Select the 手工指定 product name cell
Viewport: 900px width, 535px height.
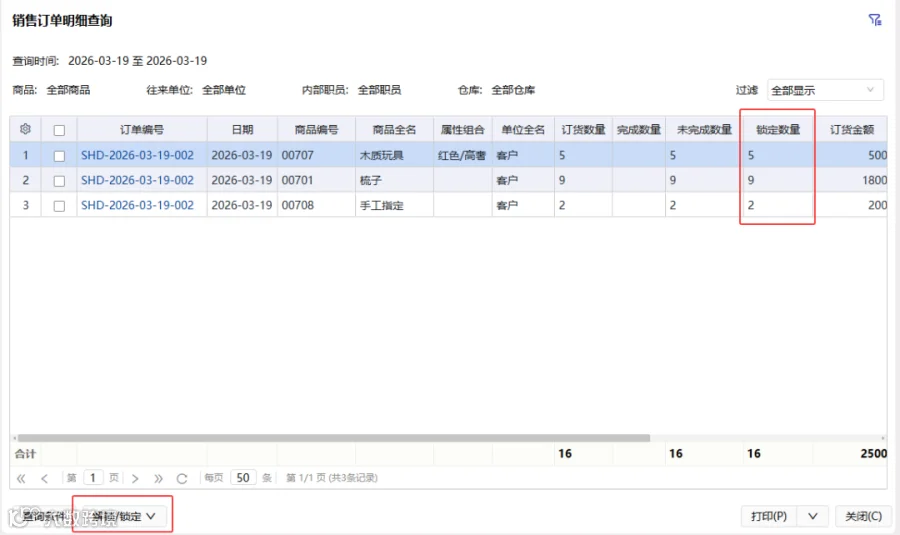point(394,205)
